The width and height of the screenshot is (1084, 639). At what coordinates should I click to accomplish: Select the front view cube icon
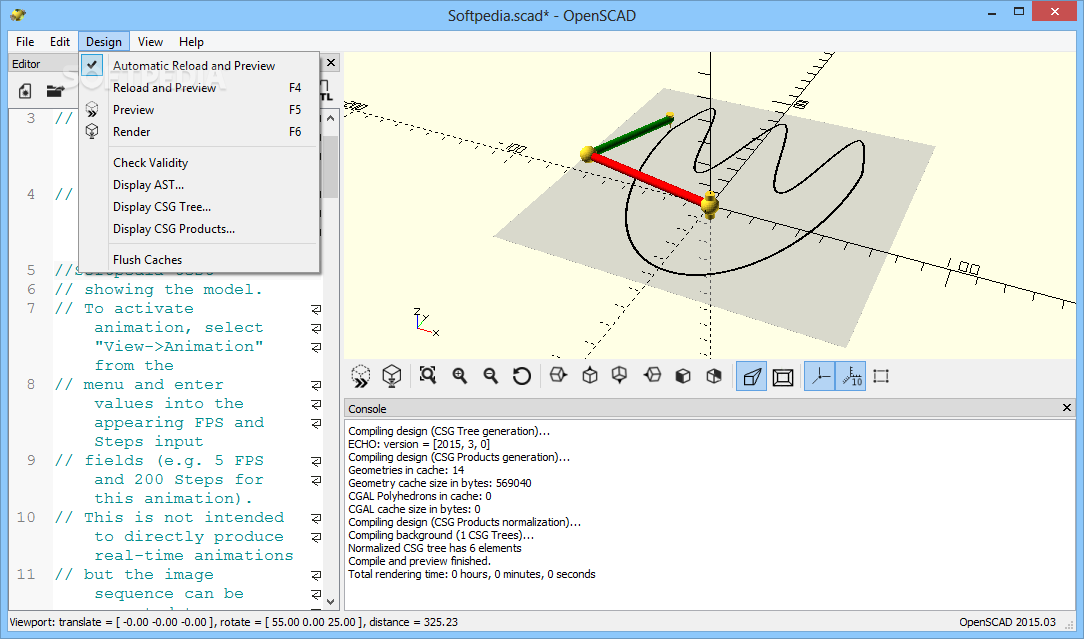tap(683, 376)
